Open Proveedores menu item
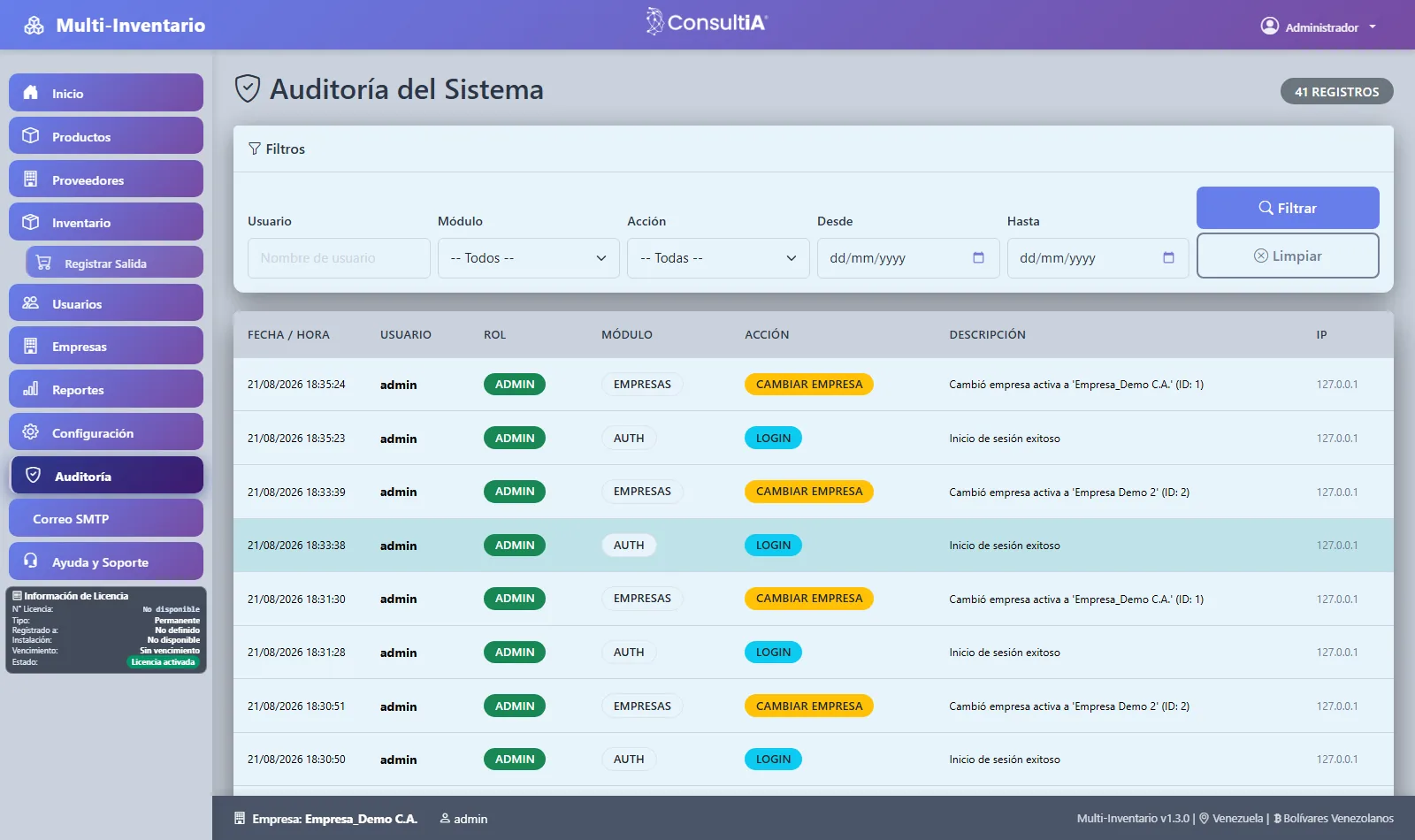Image resolution: width=1415 pixels, height=840 pixels. click(106, 179)
